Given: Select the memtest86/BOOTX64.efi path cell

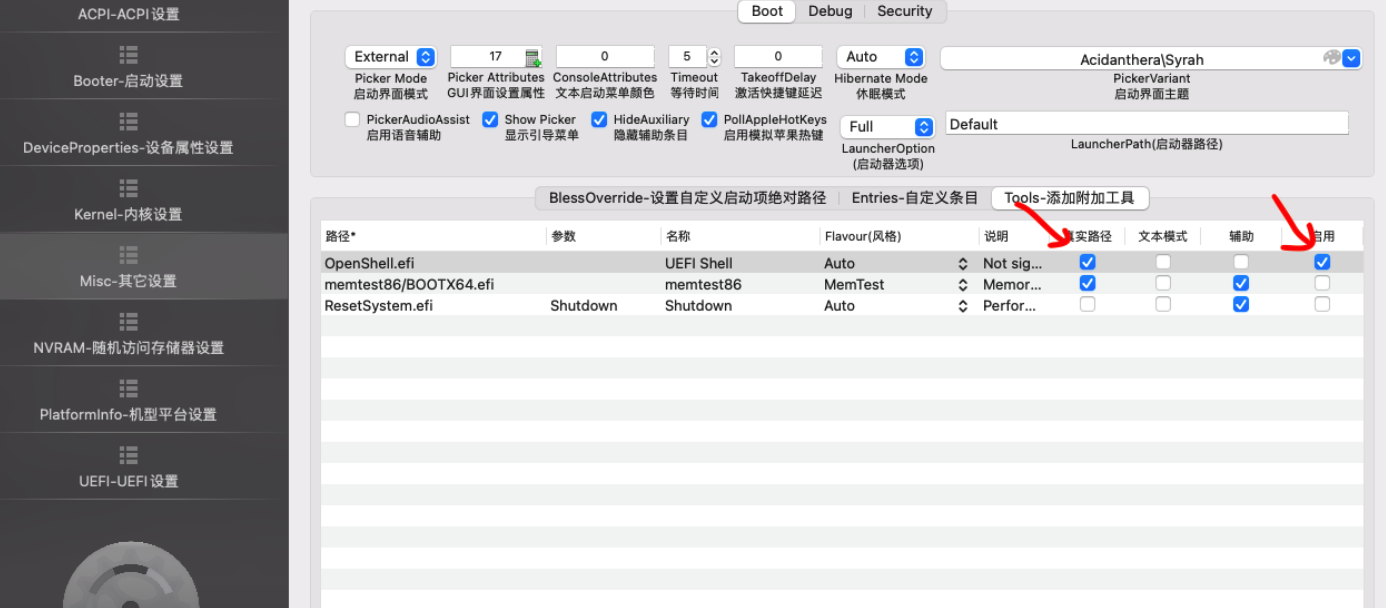Looking at the screenshot, I should coord(433,284).
